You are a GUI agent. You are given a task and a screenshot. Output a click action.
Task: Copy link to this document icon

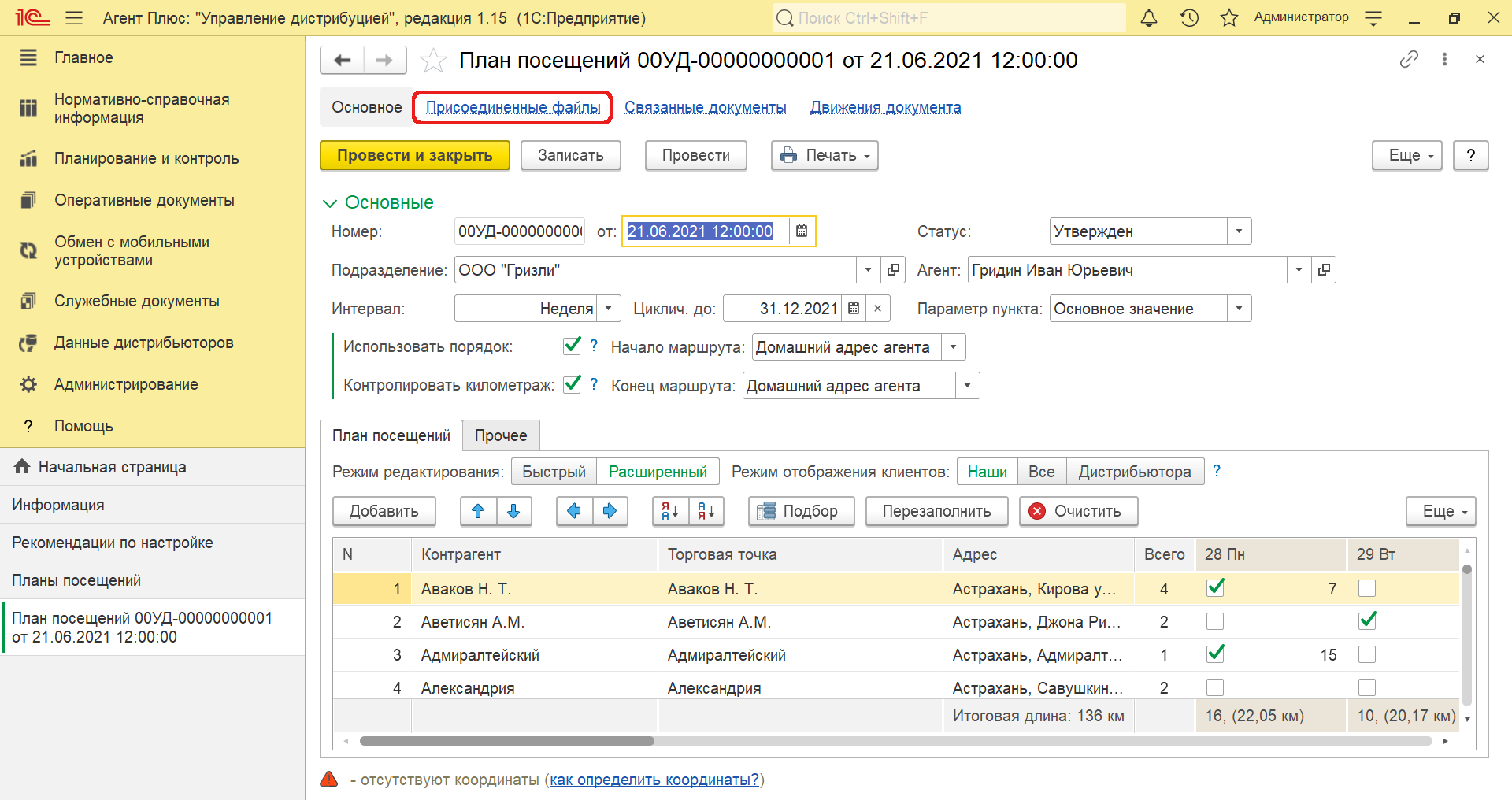(1409, 59)
